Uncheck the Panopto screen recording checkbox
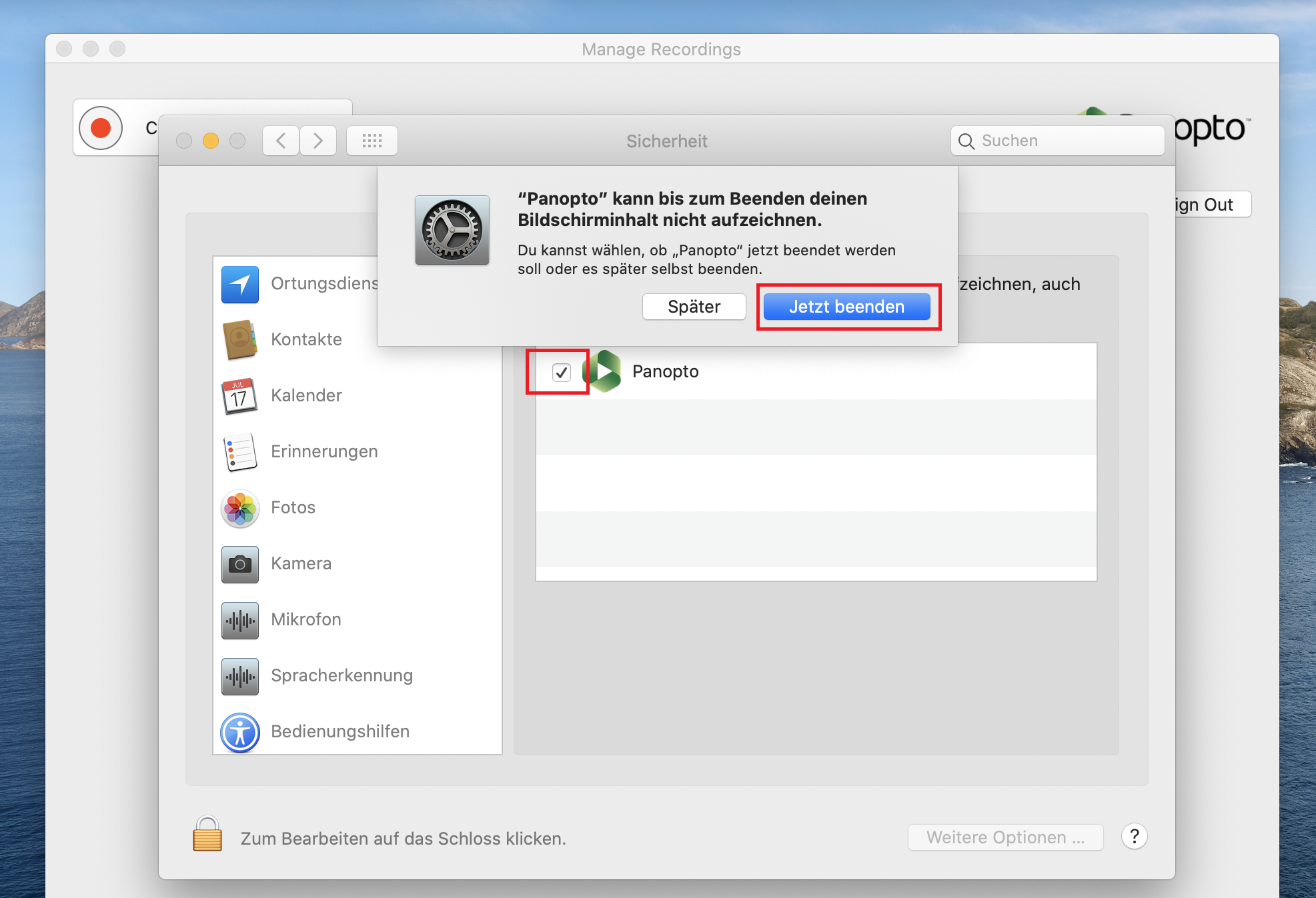Image resolution: width=1316 pixels, height=898 pixels. coord(562,372)
